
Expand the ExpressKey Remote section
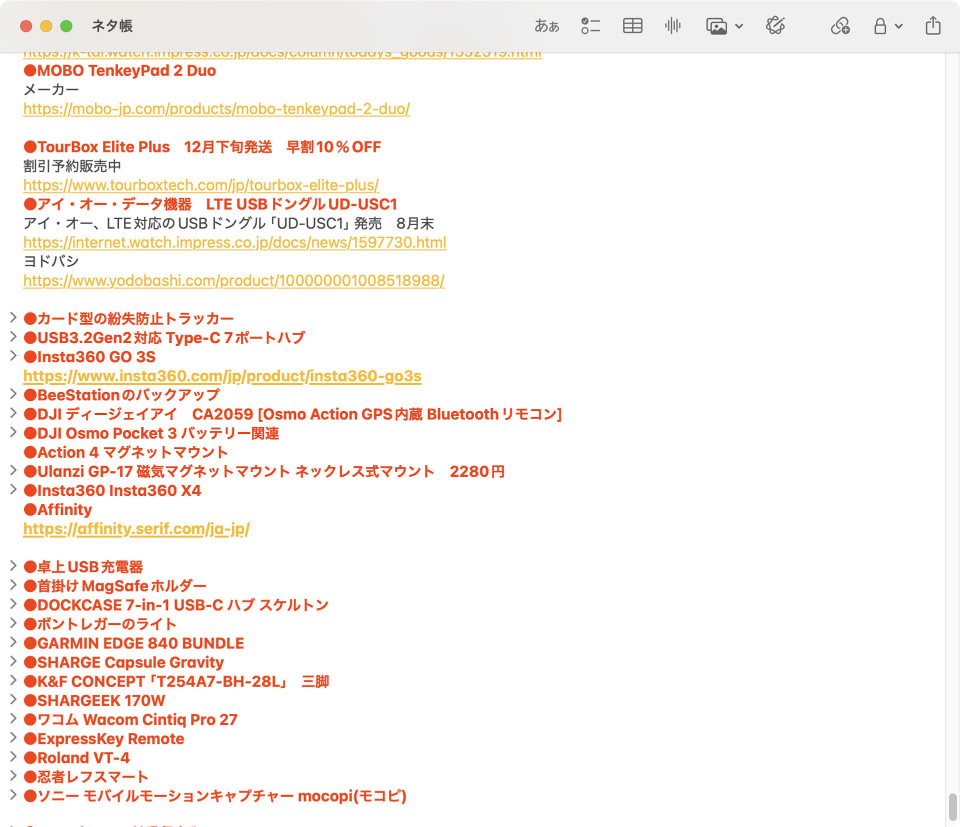click(13, 737)
